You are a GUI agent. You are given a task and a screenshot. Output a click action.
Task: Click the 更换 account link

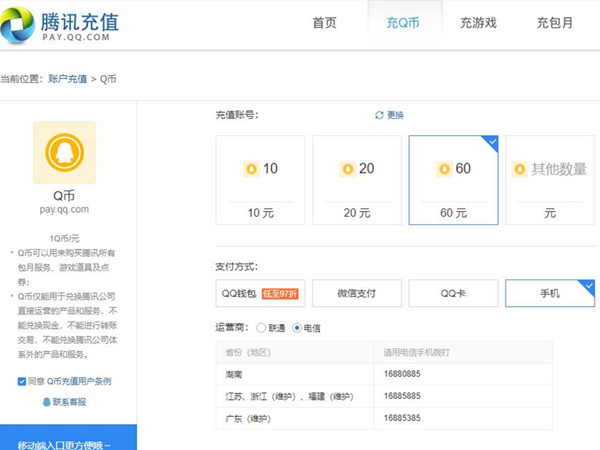(x=395, y=115)
